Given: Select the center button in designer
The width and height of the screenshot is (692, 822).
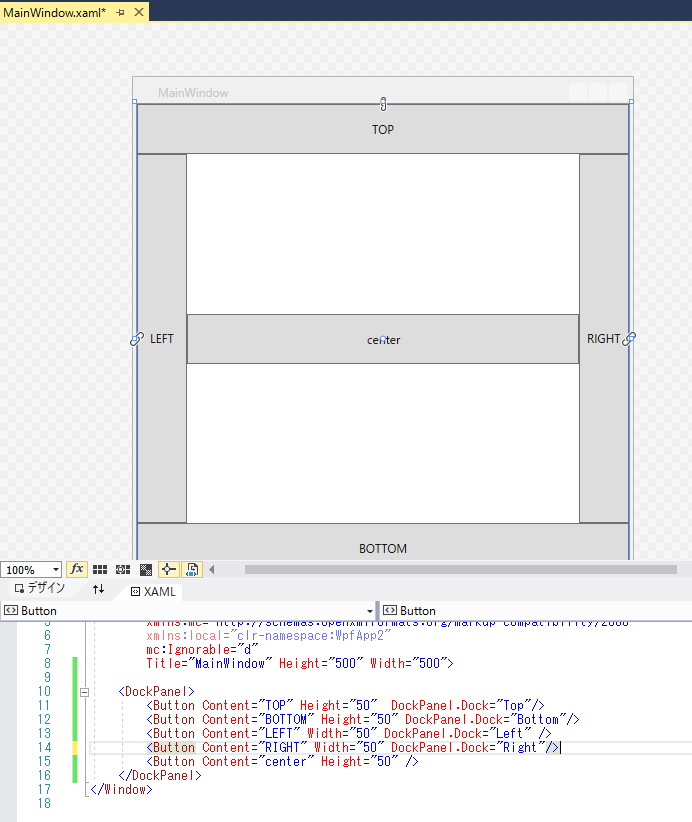Looking at the screenshot, I should (383, 339).
